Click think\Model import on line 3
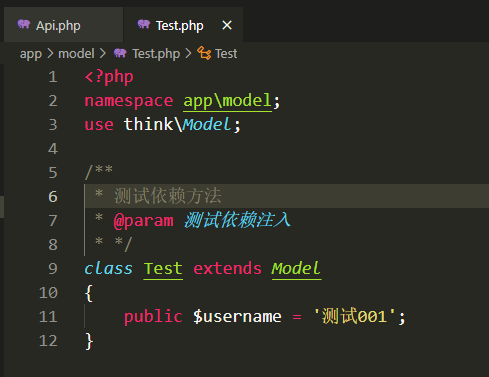489x377 pixels. pos(177,125)
